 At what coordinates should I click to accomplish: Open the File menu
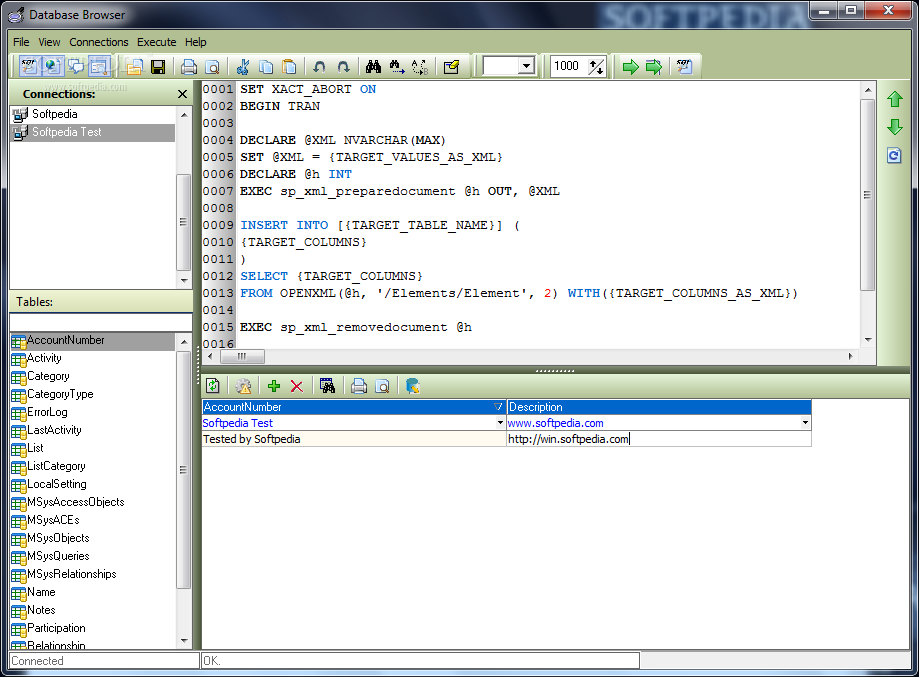[x=21, y=42]
